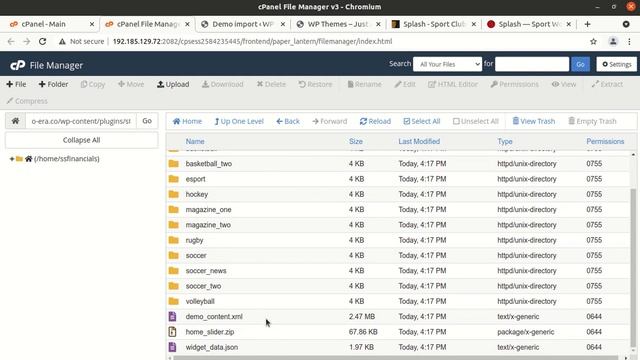
Task: Click the rugby folder icon
Action: click(x=173, y=240)
